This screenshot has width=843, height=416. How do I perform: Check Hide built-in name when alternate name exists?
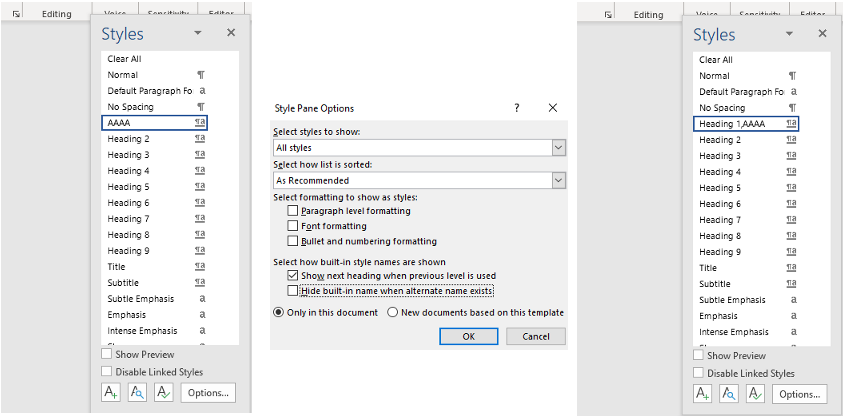tap(292, 291)
